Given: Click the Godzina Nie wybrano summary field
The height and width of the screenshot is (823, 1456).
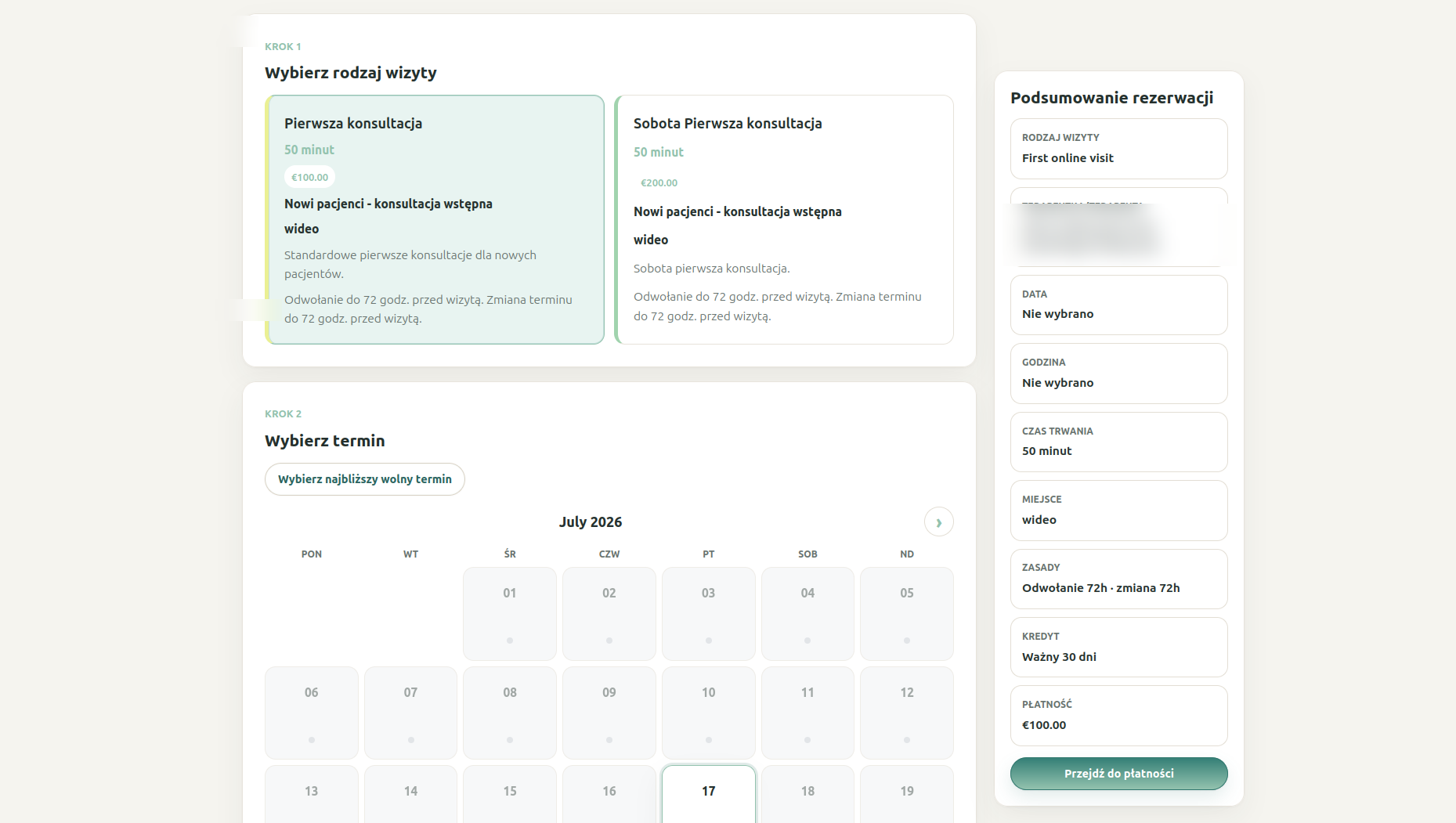Looking at the screenshot, I should point(1118,374).
